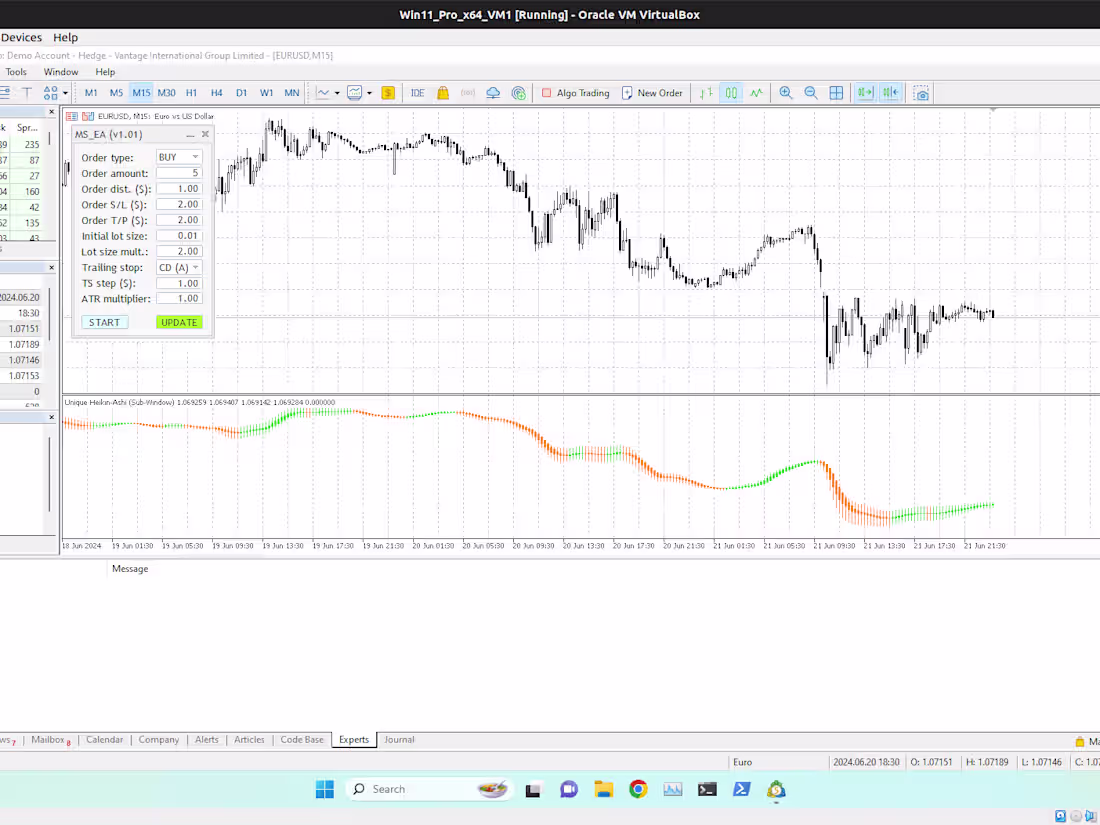
Task: Open the tile windows grid icon
Action: [x=836, y=92]
